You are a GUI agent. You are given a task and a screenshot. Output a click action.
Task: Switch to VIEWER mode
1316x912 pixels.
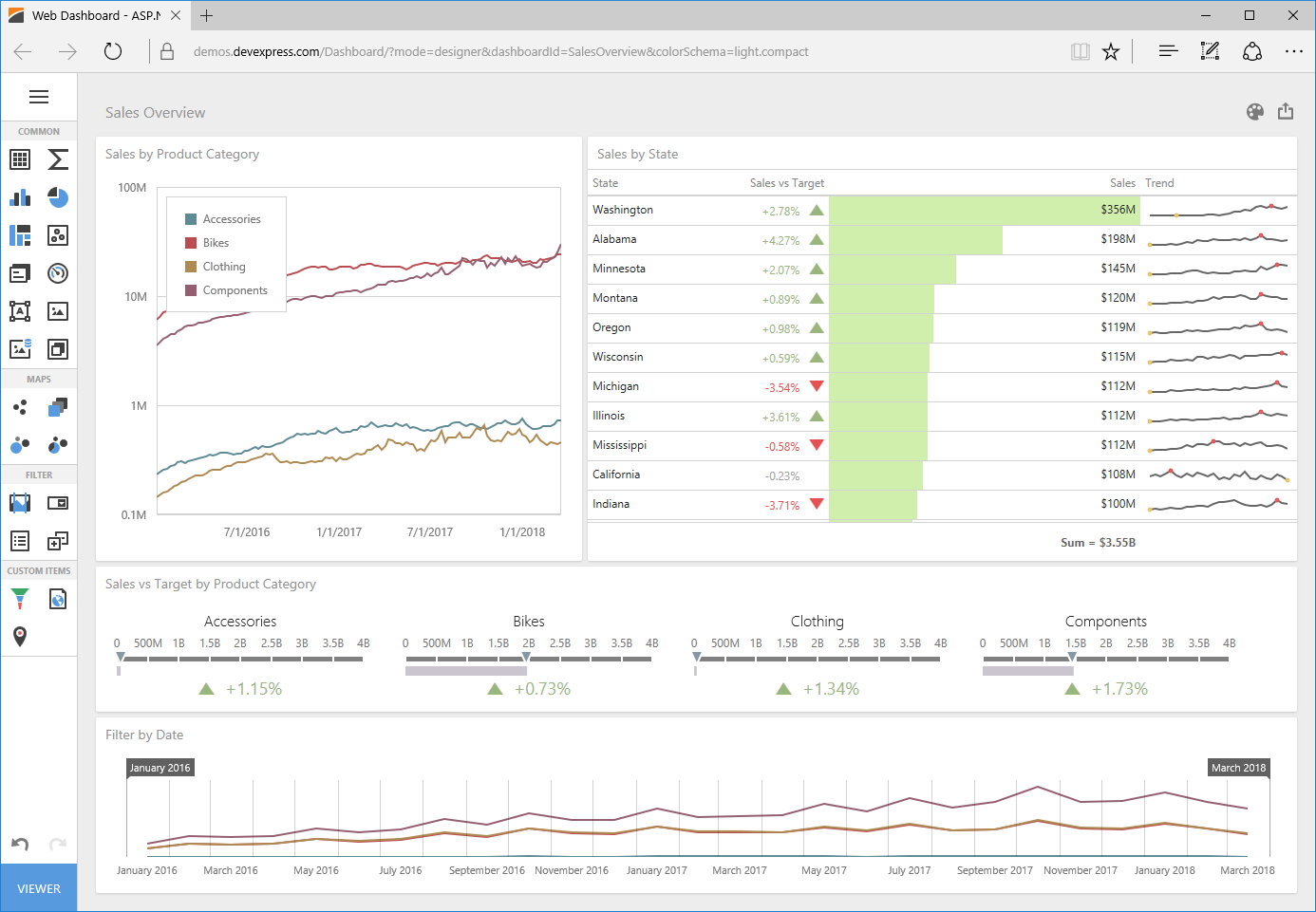point(39,888)
